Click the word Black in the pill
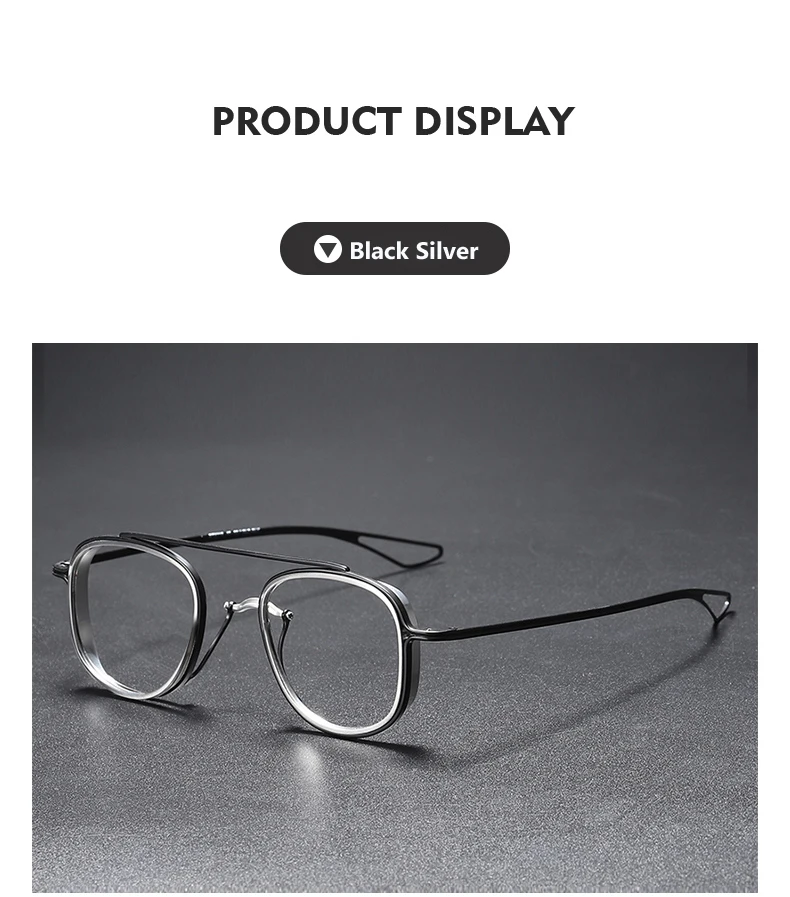This screenshot has width=790, height=897. point(379,251)
